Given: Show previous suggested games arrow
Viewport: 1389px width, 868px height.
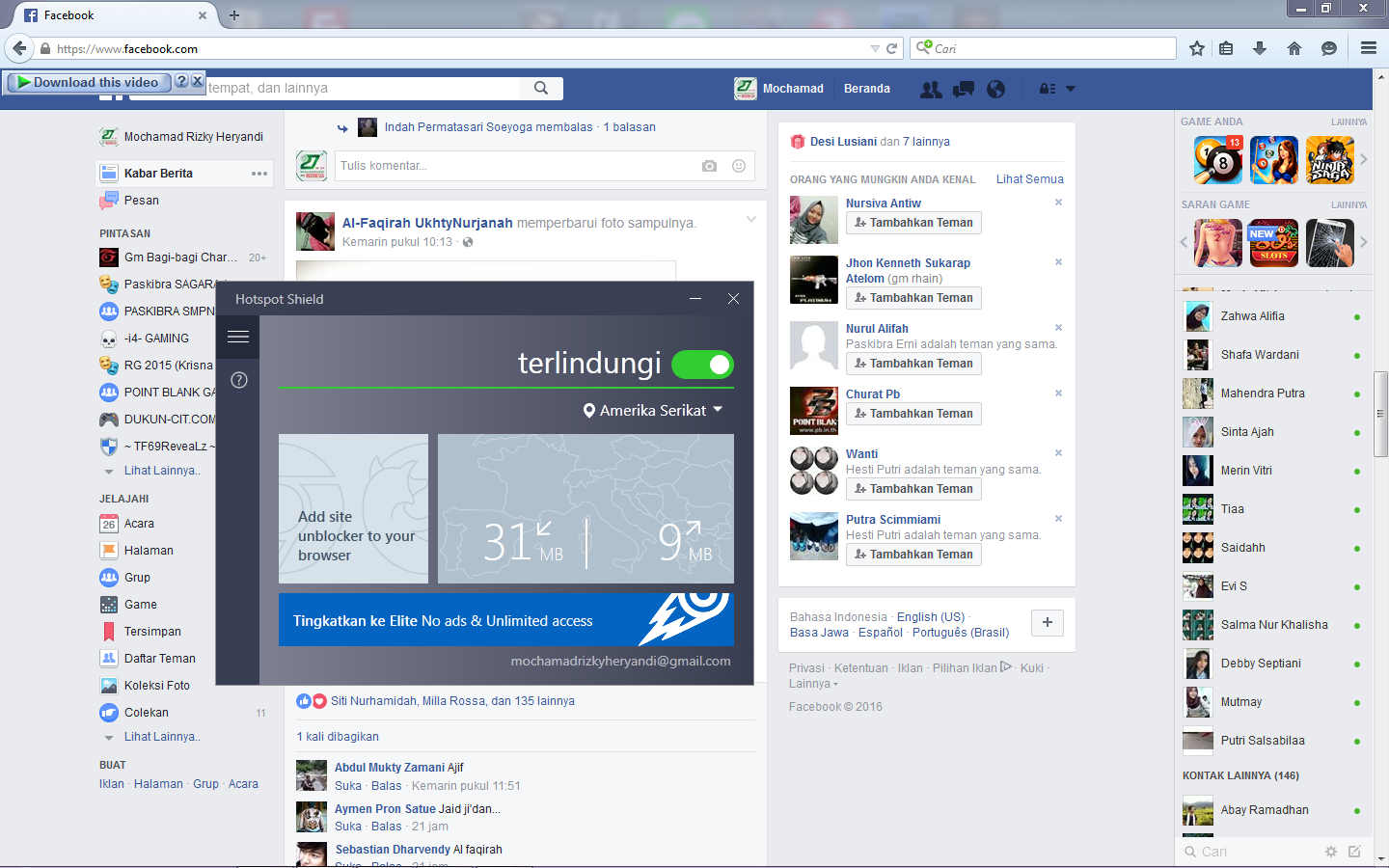Looking at the screenshot, I should click(x=1185, y=242).
